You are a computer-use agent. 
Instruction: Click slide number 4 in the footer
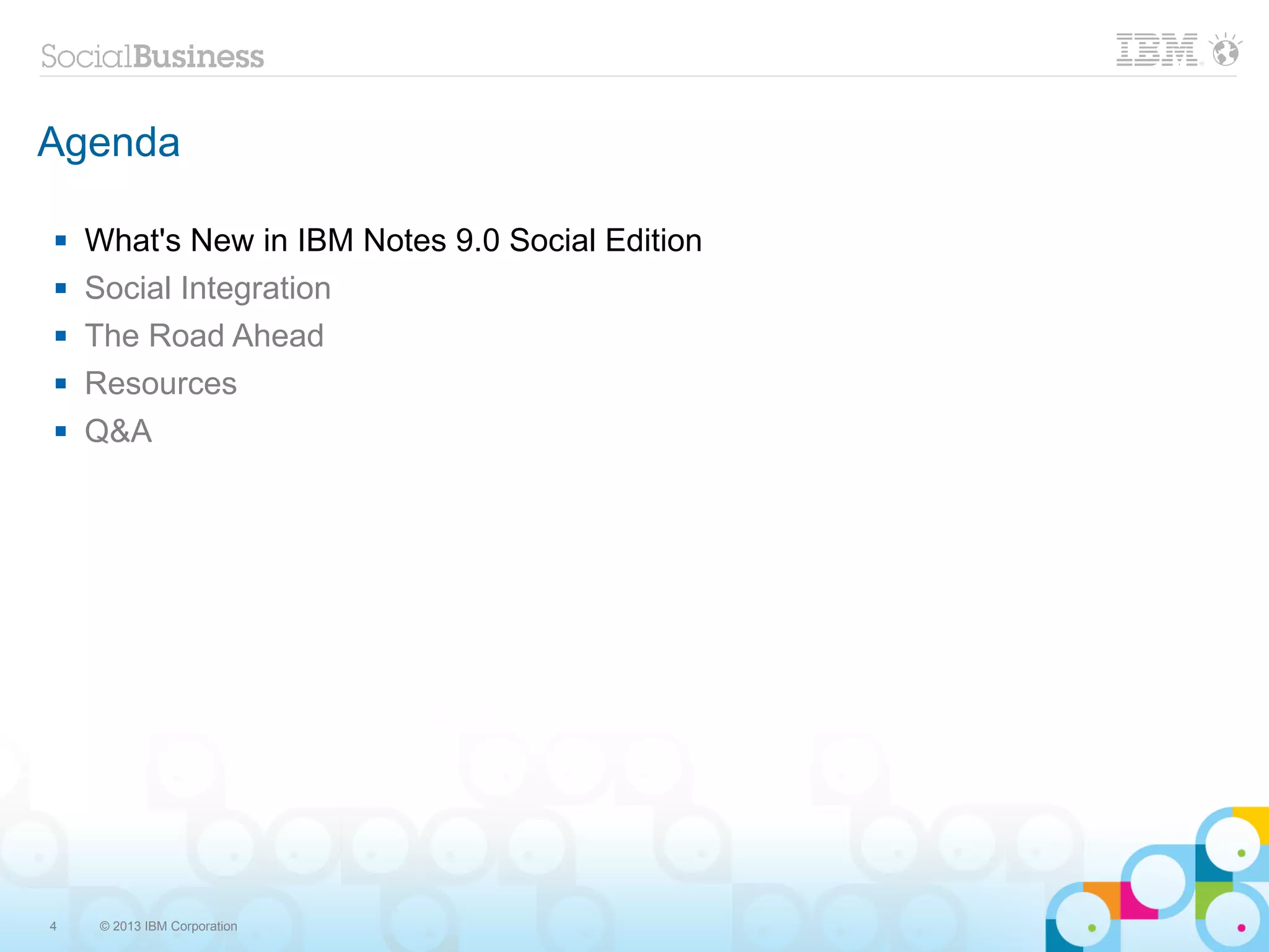pos(53,926)
